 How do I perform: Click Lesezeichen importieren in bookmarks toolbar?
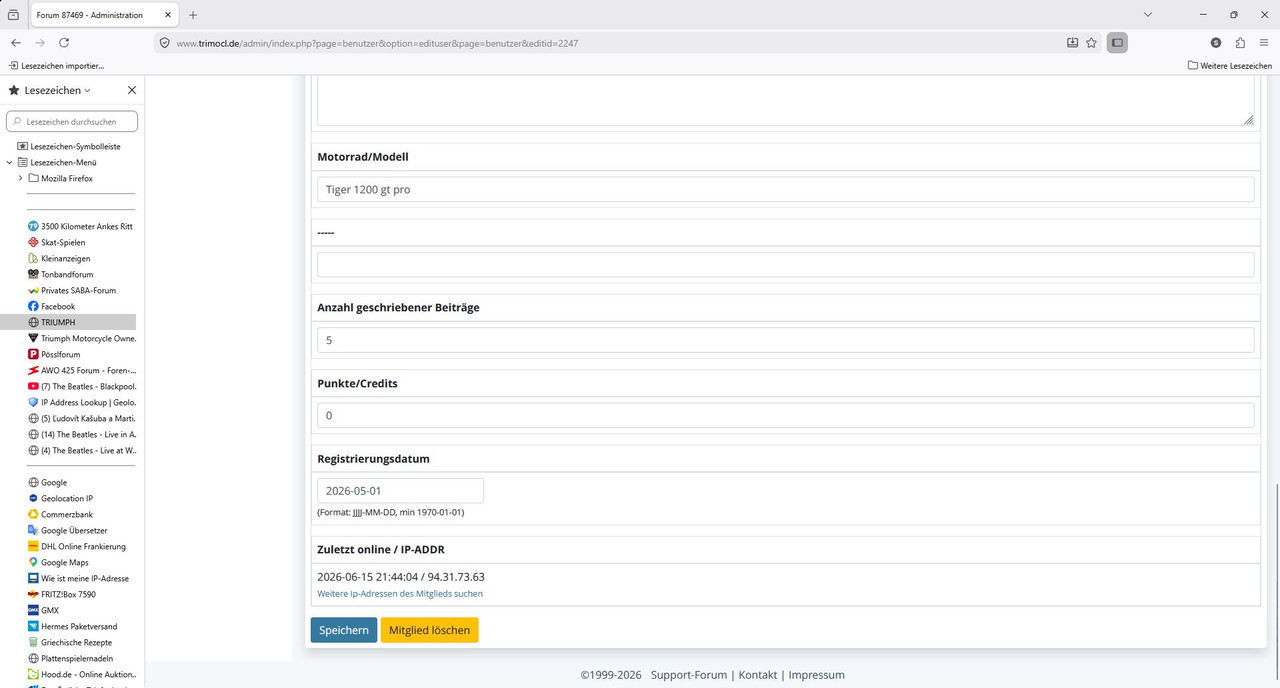point(57,66)
